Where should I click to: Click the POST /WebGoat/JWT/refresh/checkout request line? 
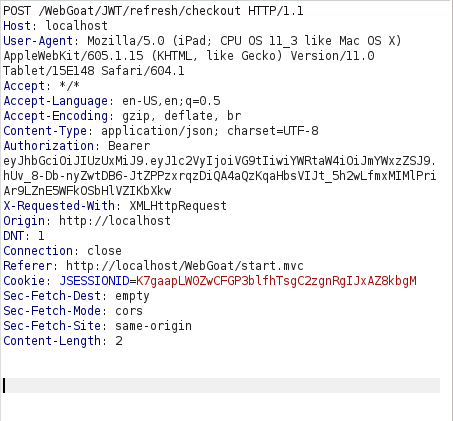(x=153, y=11)
